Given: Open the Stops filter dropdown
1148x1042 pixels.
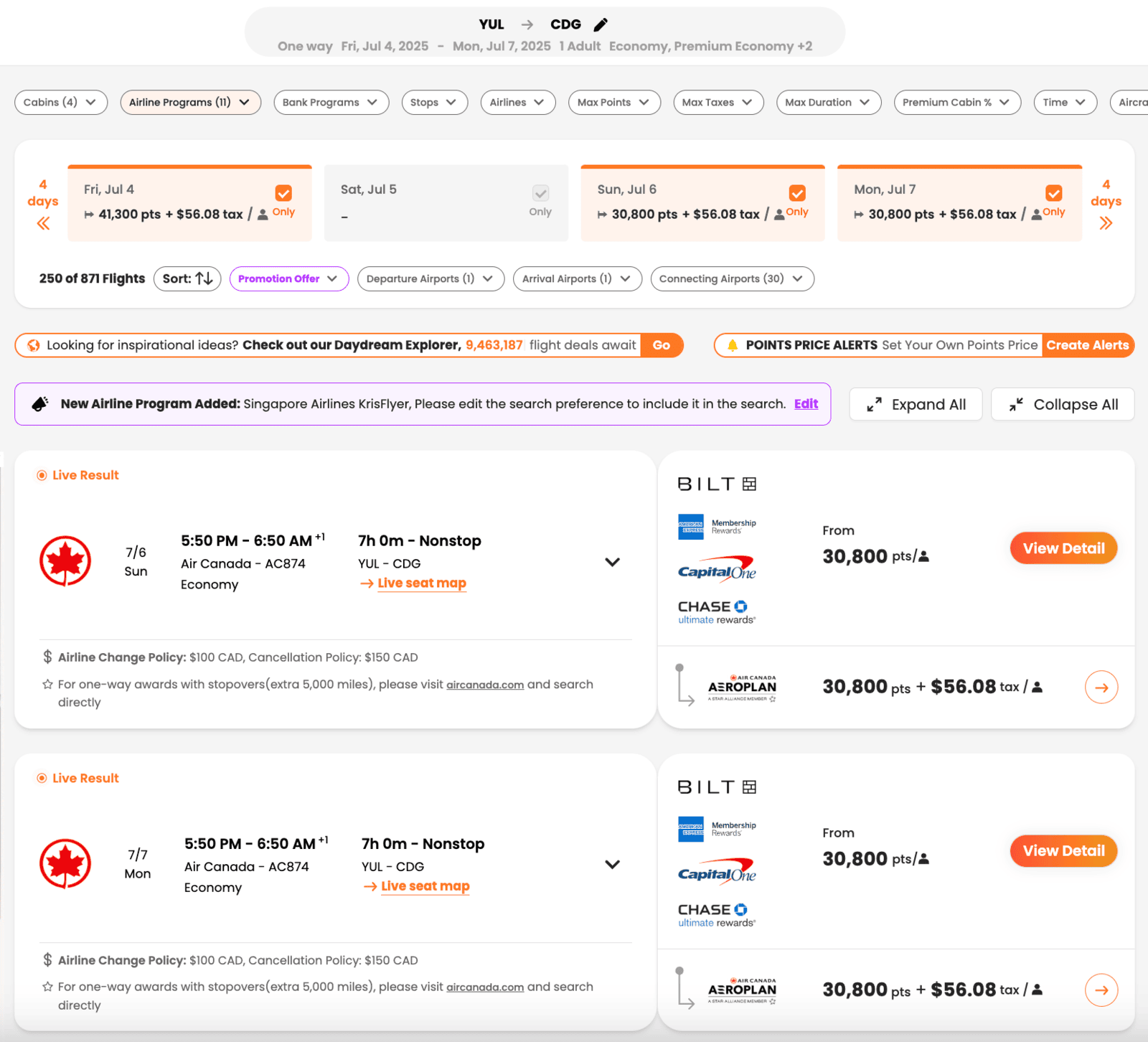Looking at the screenshot, I should coord(434,102).
